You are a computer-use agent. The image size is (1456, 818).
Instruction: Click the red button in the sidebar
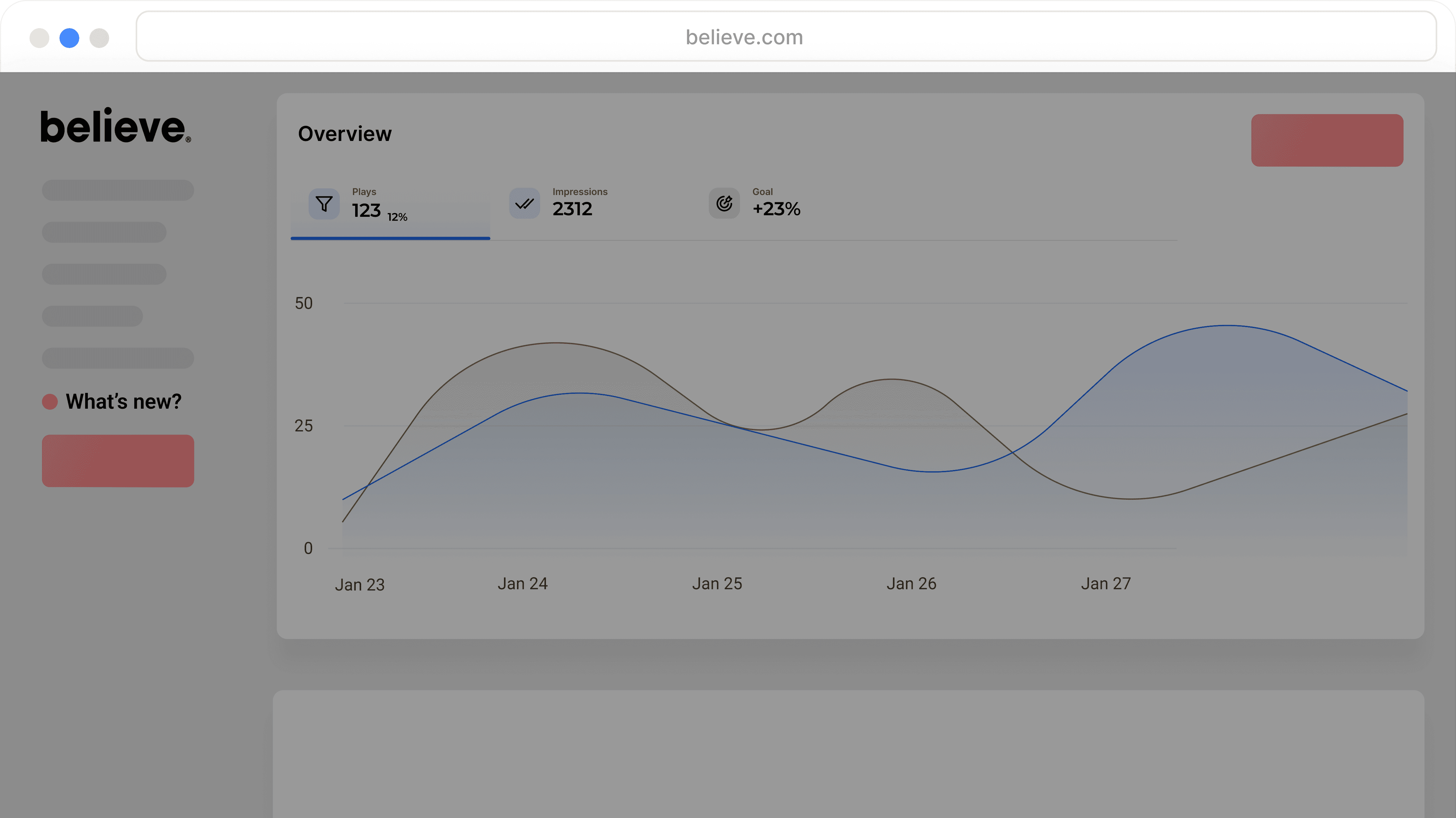[x=118, y=461]
